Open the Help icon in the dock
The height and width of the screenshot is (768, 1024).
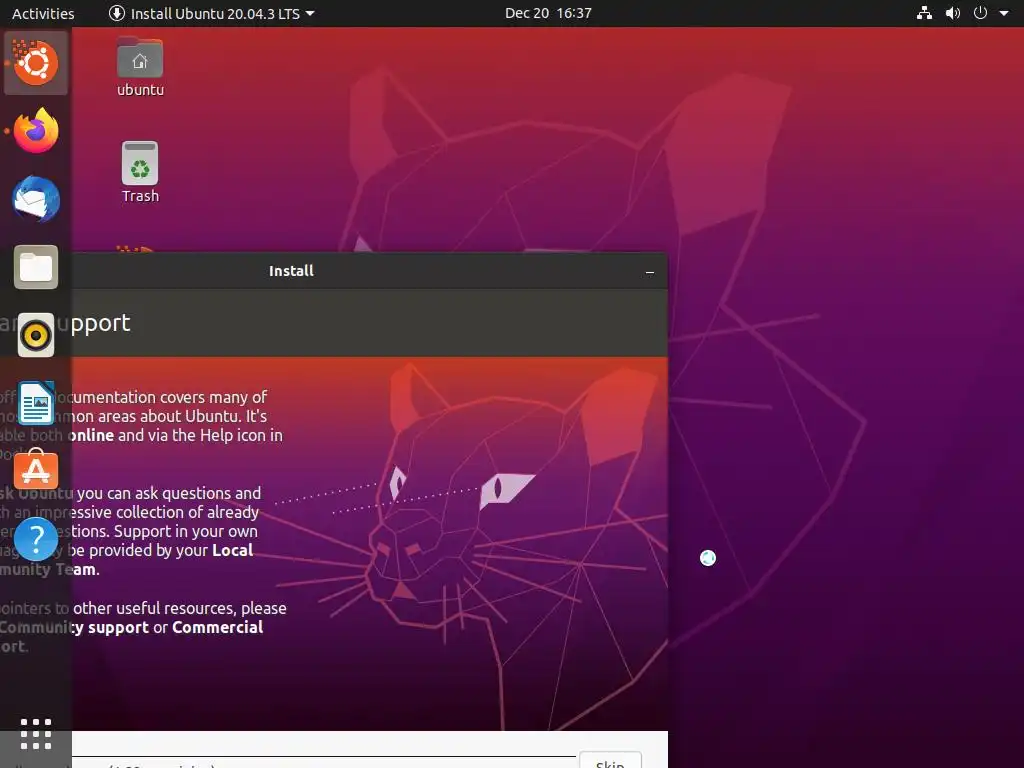coord(36,539)
